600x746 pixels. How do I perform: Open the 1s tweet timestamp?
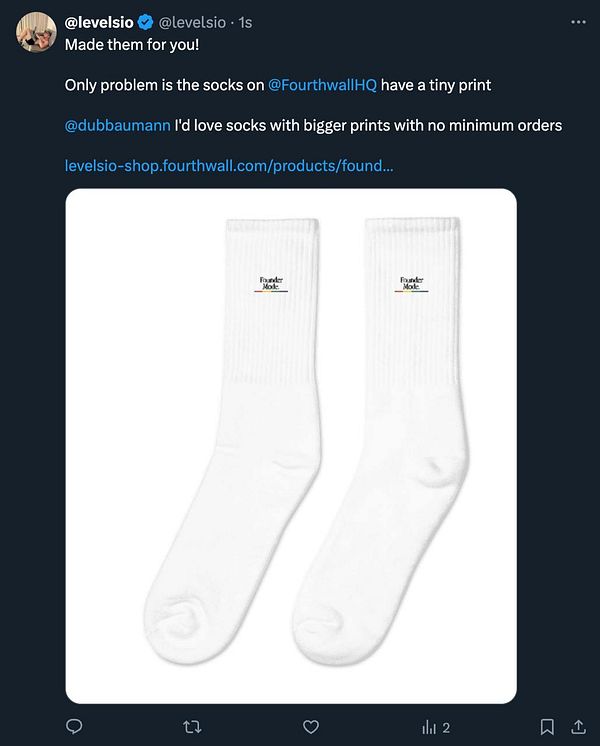click(x=245, y=22)
